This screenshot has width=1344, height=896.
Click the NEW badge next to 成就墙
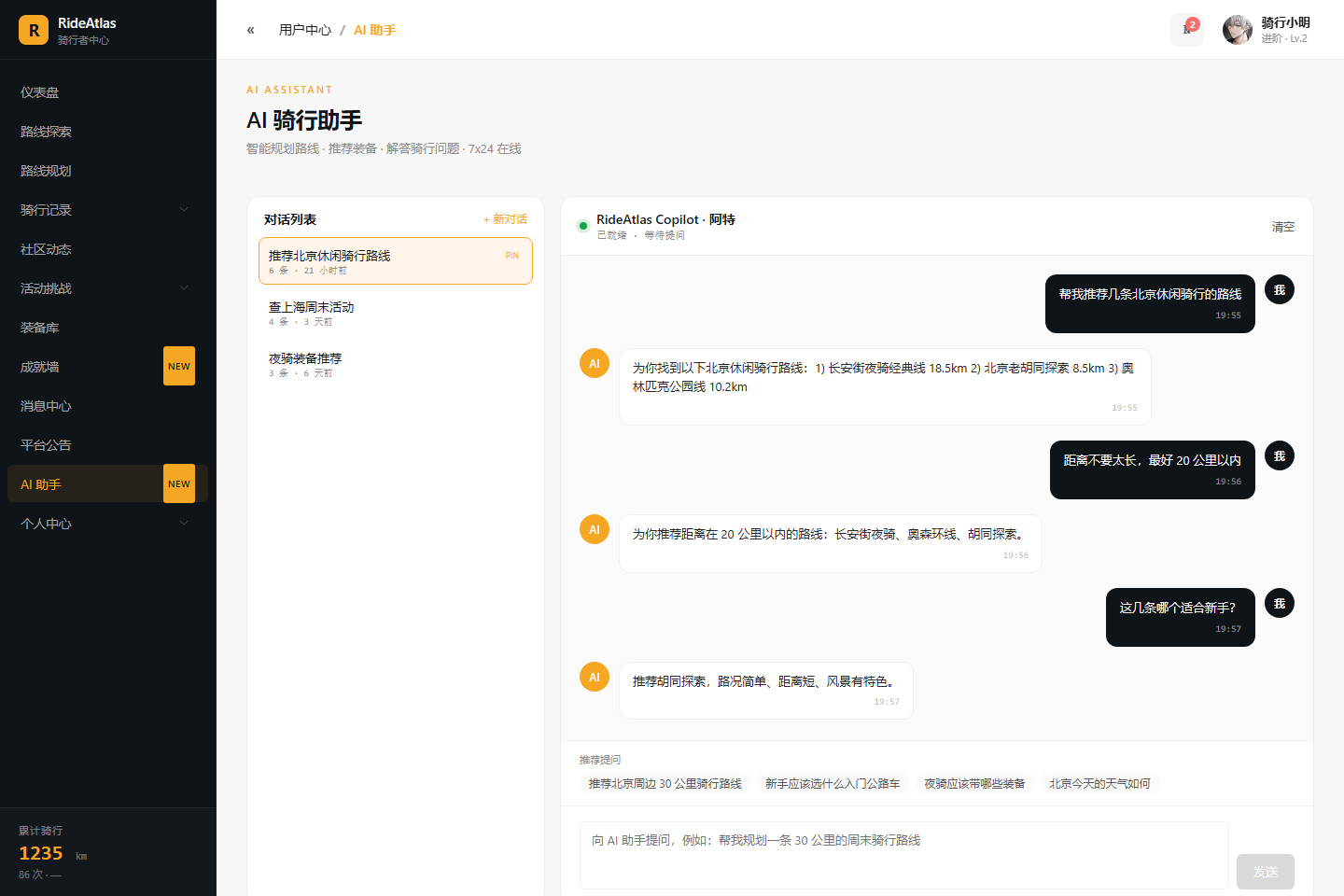tap(179, 367)
